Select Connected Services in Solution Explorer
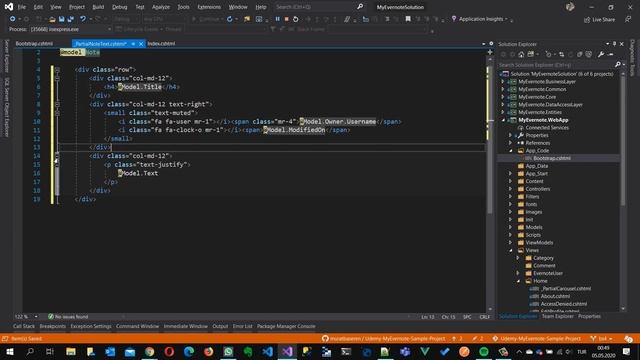This screenshot has width=640, height=360. (547, 128)
